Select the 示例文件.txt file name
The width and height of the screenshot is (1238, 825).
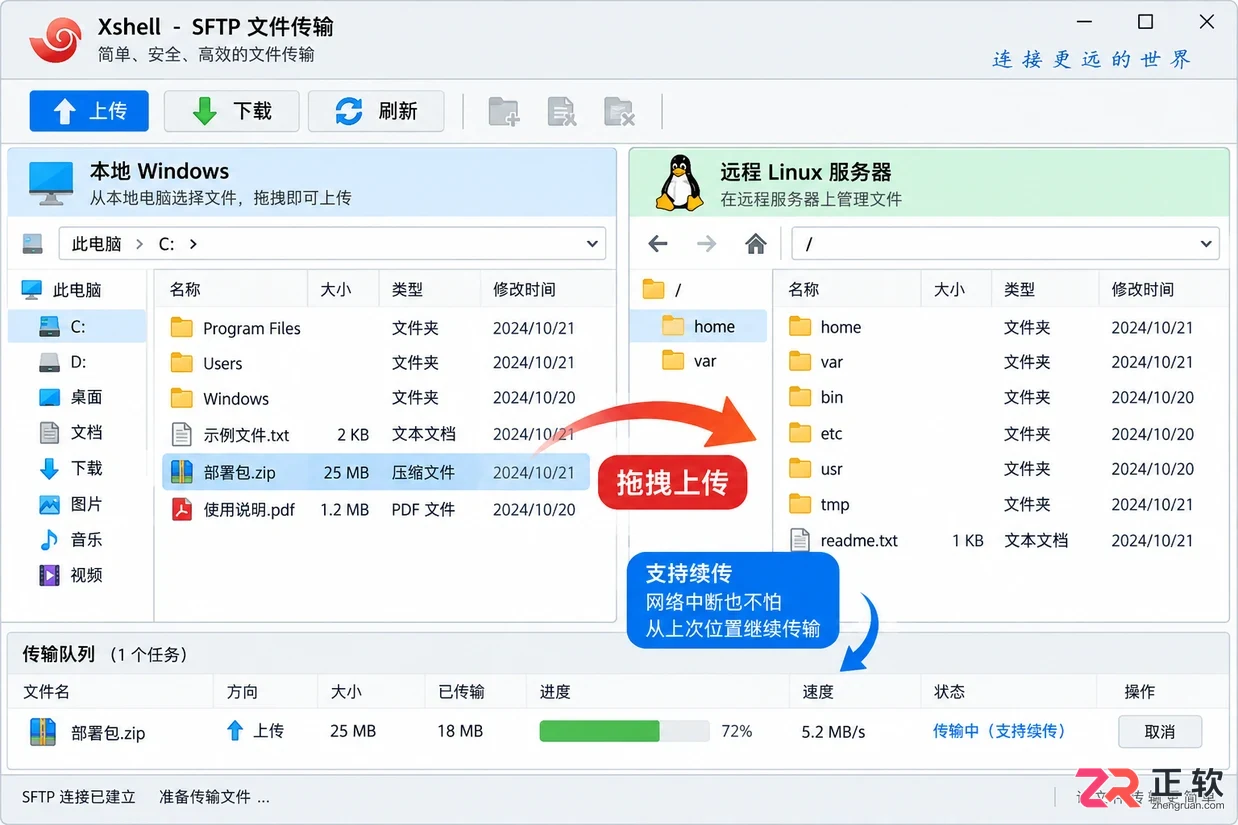[246, 435]
